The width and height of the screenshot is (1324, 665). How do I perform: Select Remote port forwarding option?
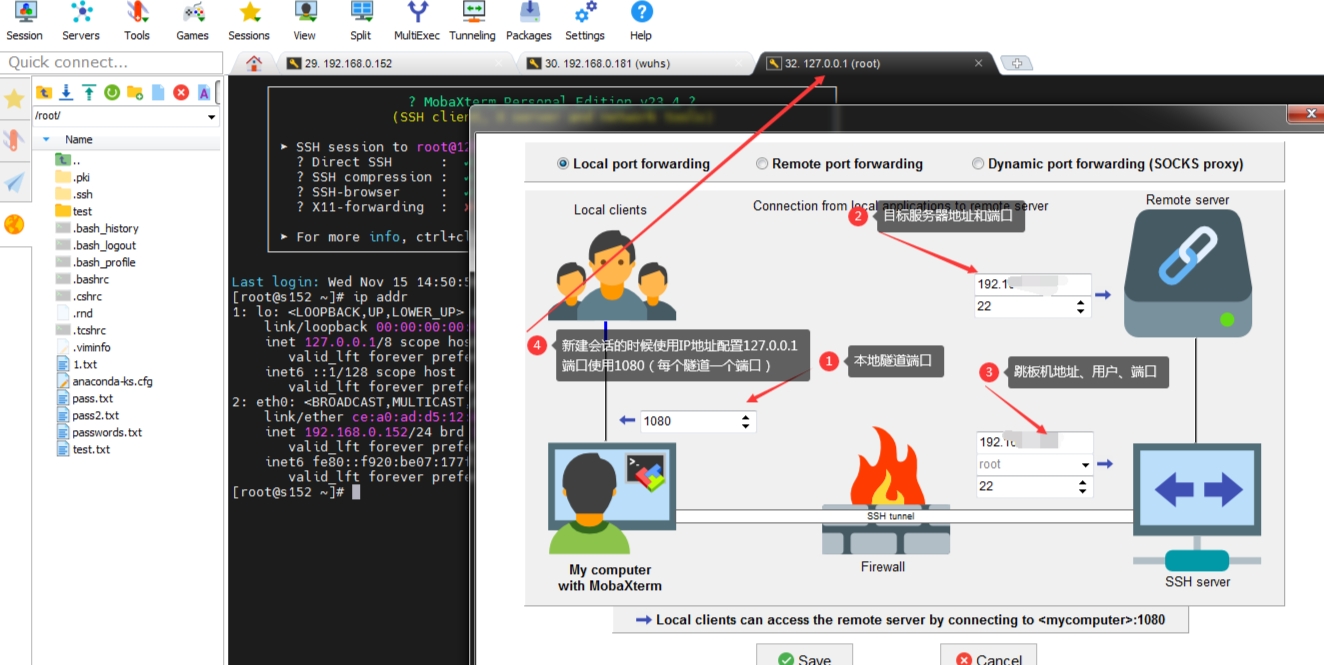coord(762,164)
